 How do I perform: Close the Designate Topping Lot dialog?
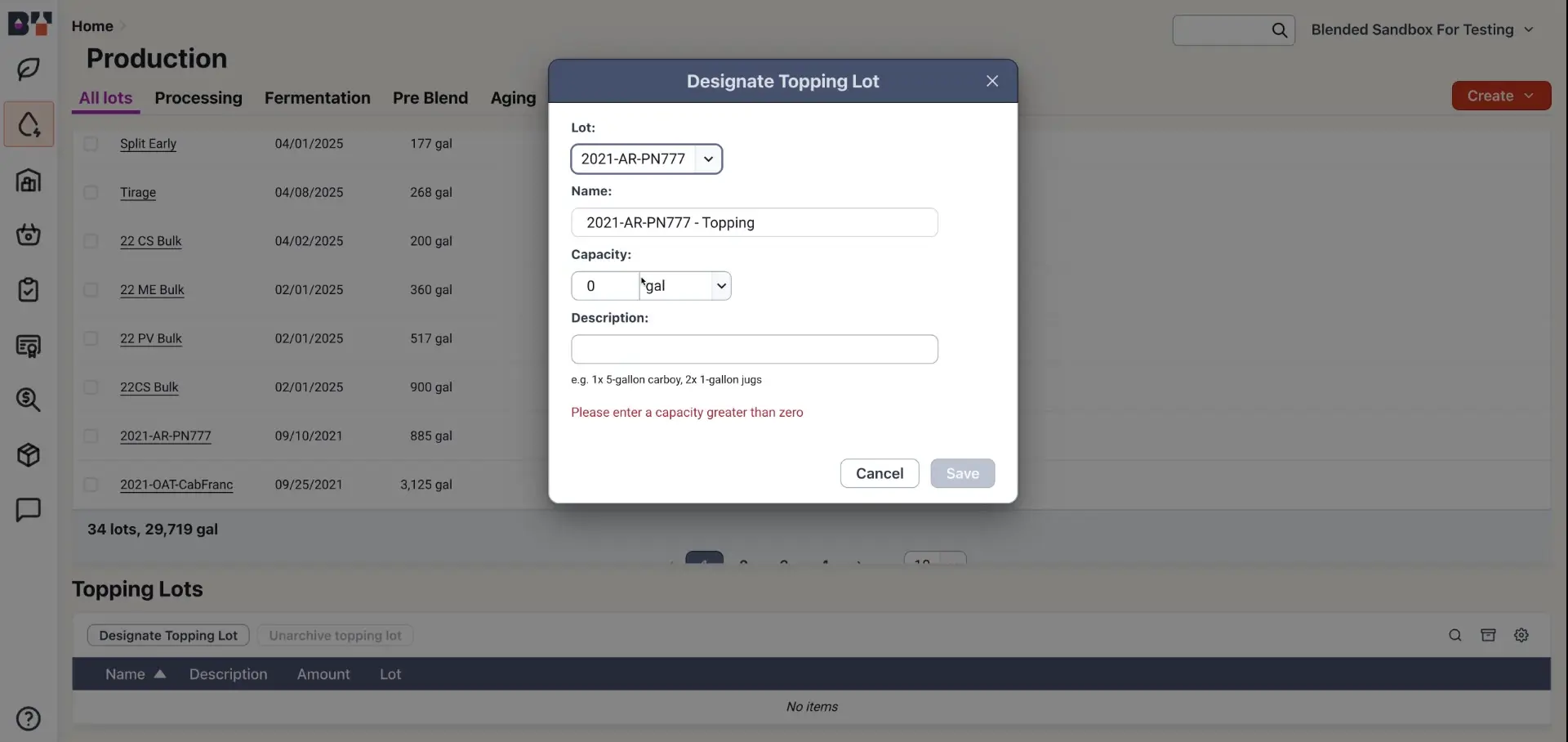[992, 81]
